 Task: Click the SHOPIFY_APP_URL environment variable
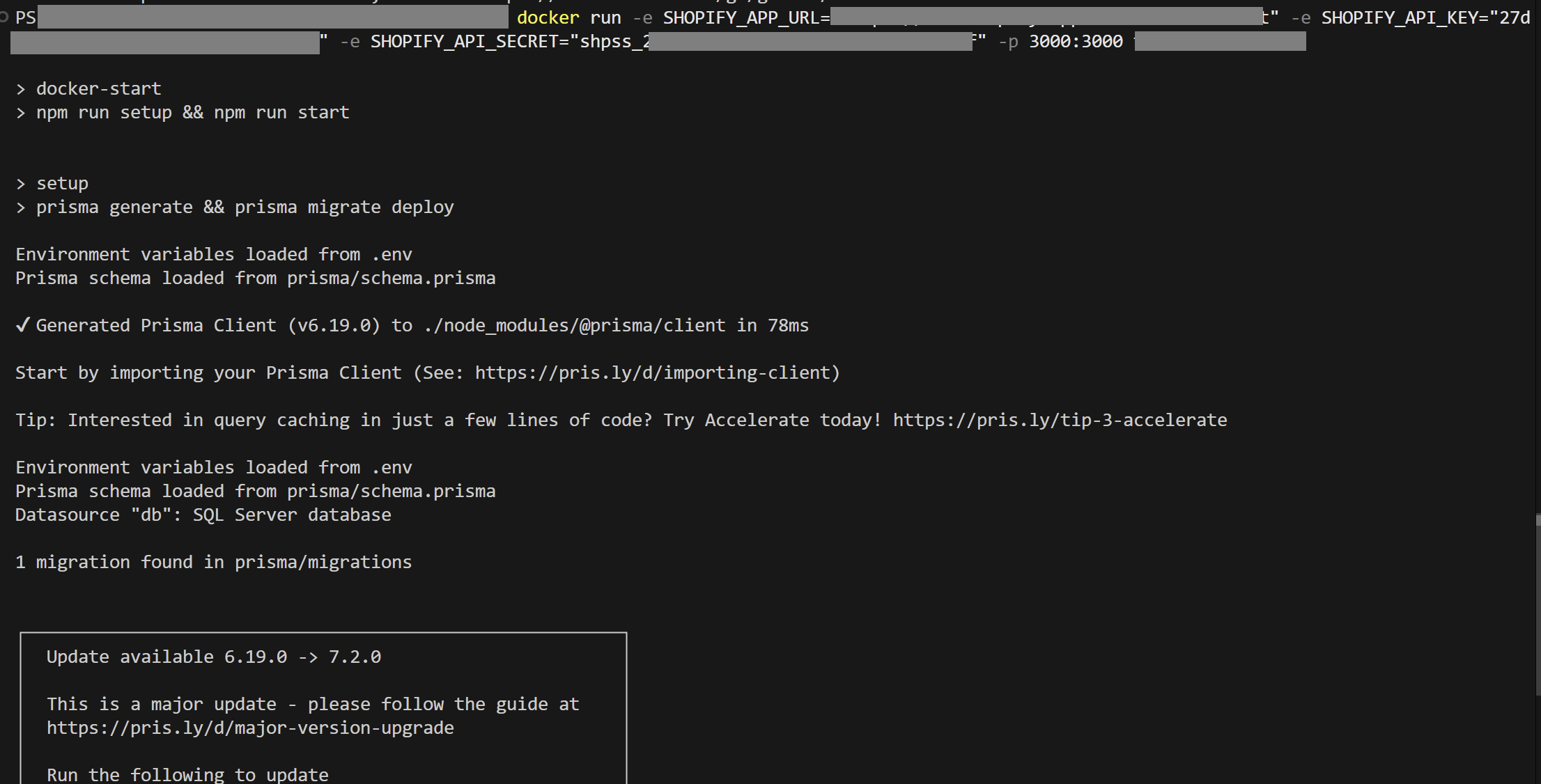(745, 17)
